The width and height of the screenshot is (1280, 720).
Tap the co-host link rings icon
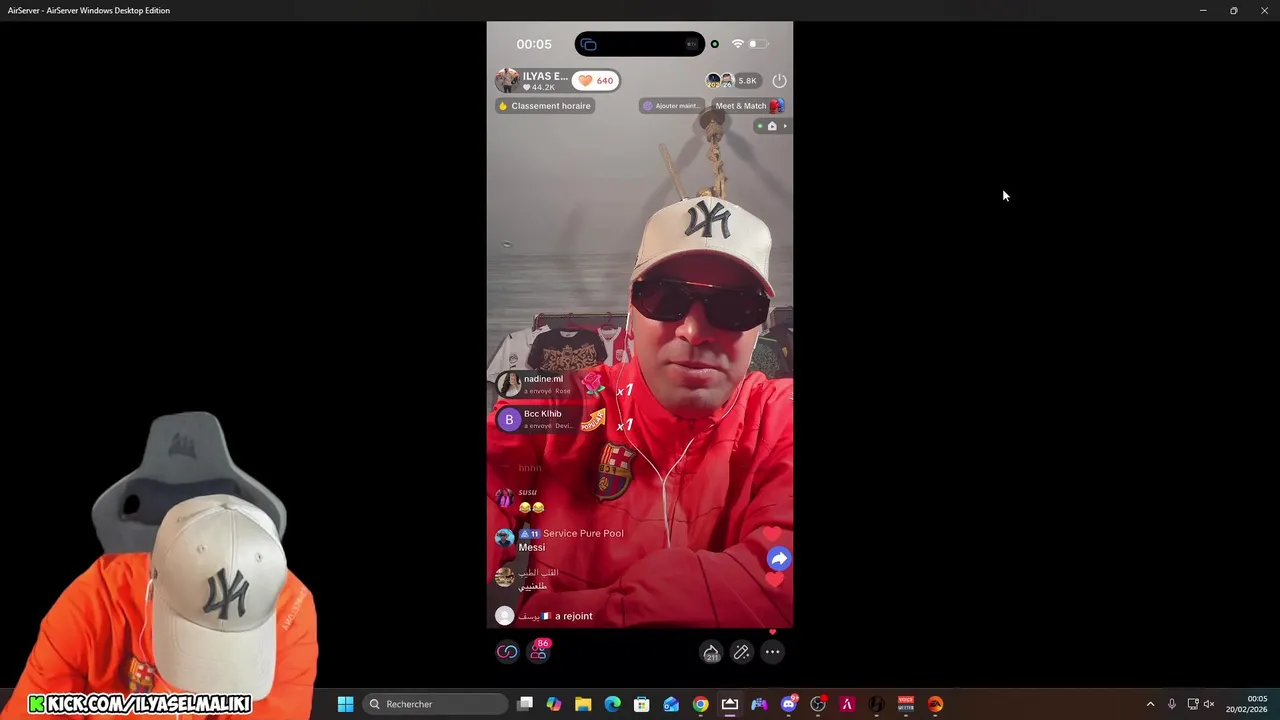point(507,652)
